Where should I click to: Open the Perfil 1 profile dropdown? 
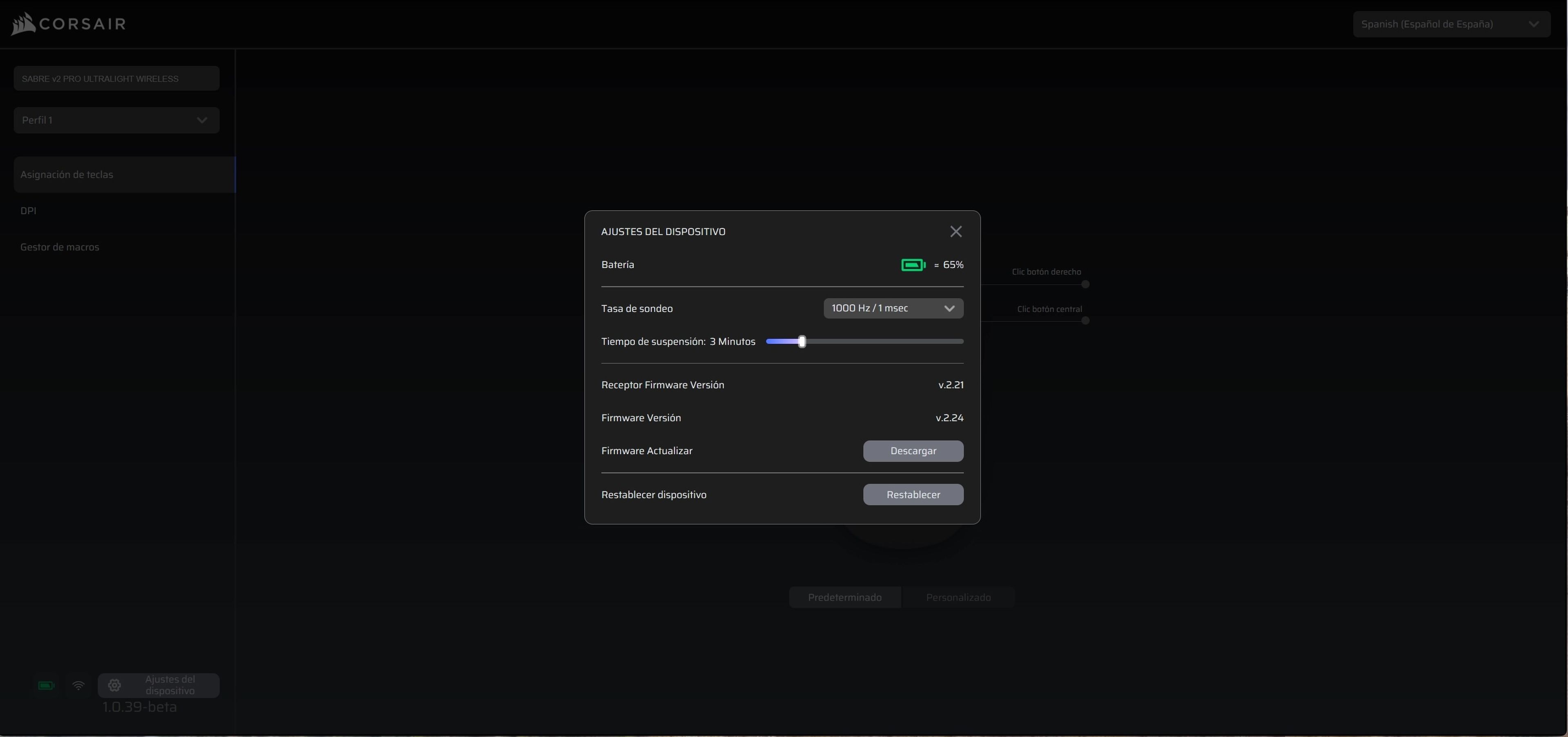pyautogui.click(x=116, y=120)
